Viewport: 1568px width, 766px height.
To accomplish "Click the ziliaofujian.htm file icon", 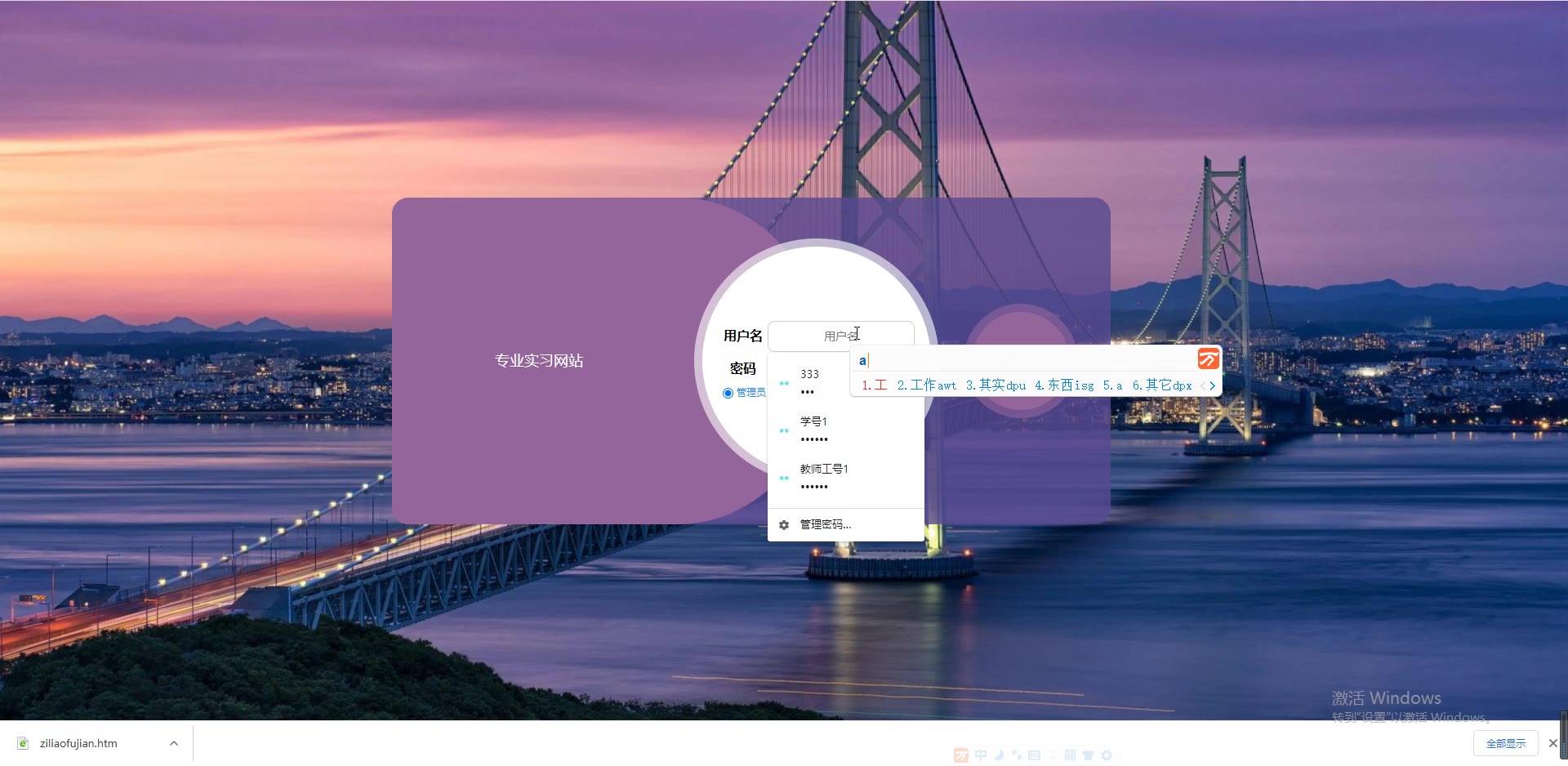I will (23, 743).
